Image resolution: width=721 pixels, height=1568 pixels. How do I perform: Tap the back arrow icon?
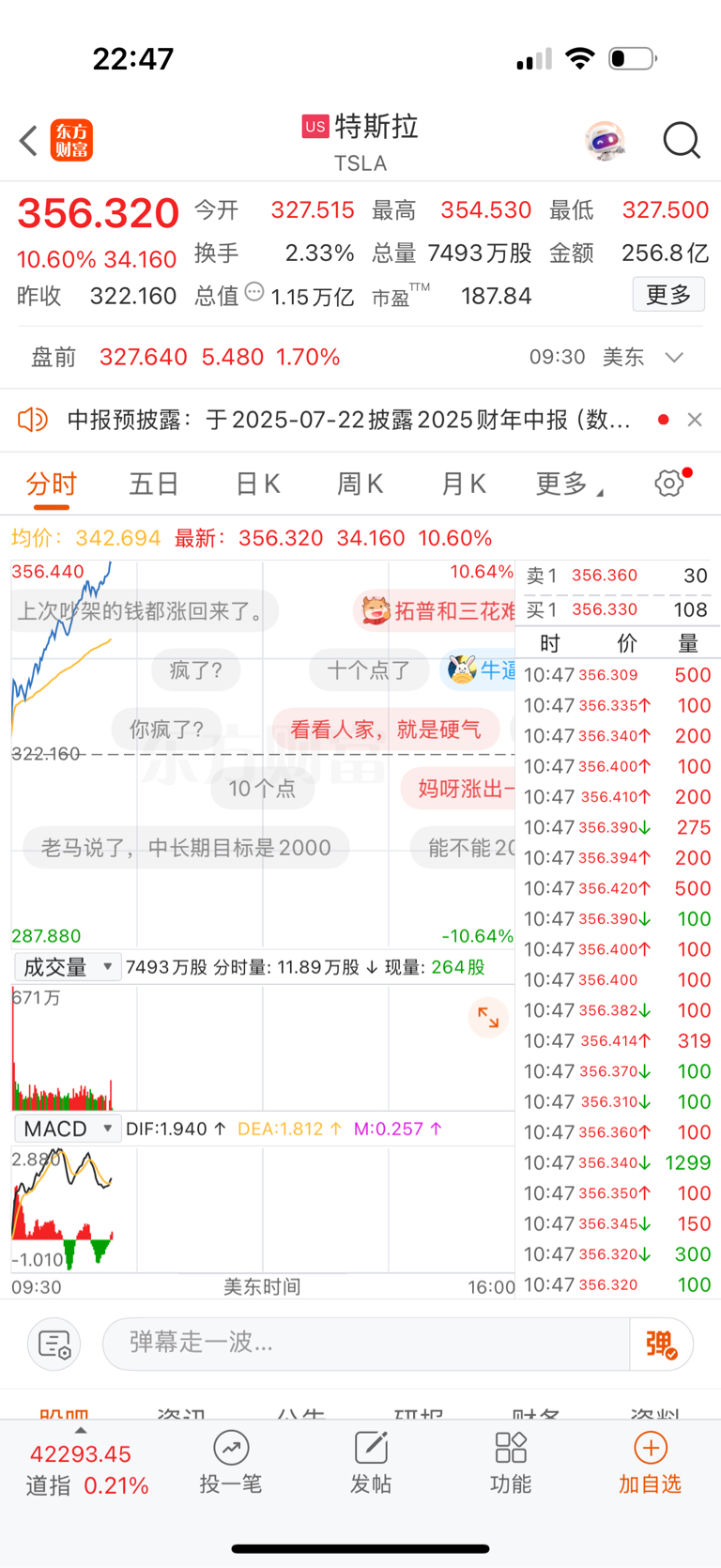28,141
